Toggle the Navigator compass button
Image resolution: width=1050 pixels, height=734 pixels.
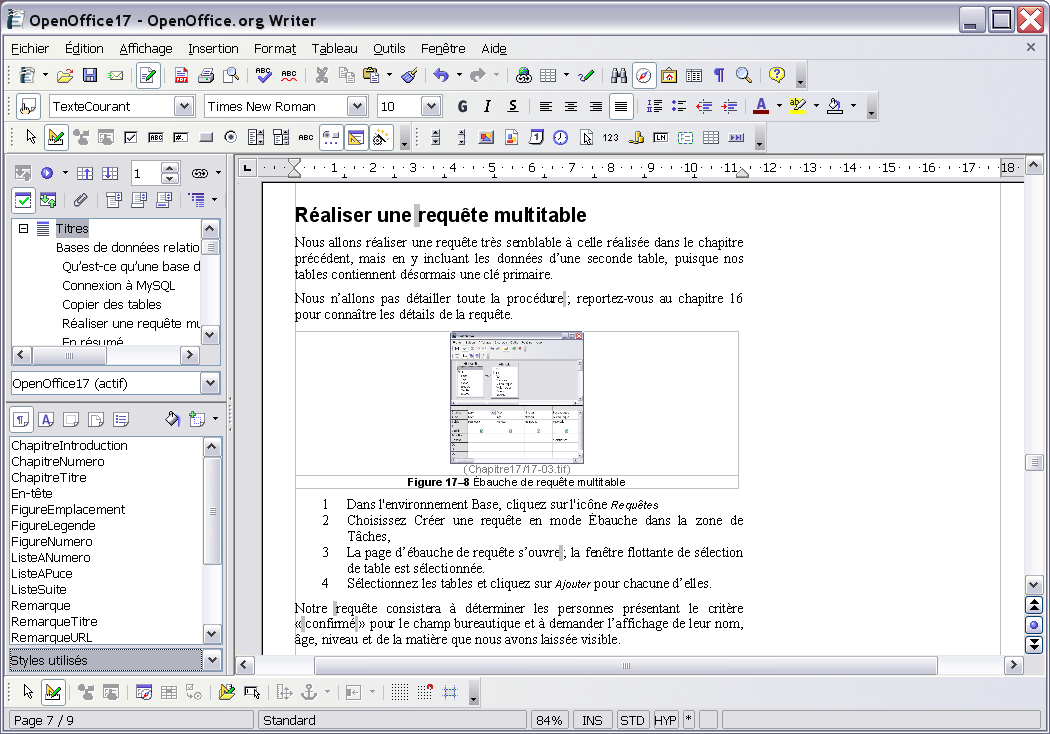click(644, 76)
